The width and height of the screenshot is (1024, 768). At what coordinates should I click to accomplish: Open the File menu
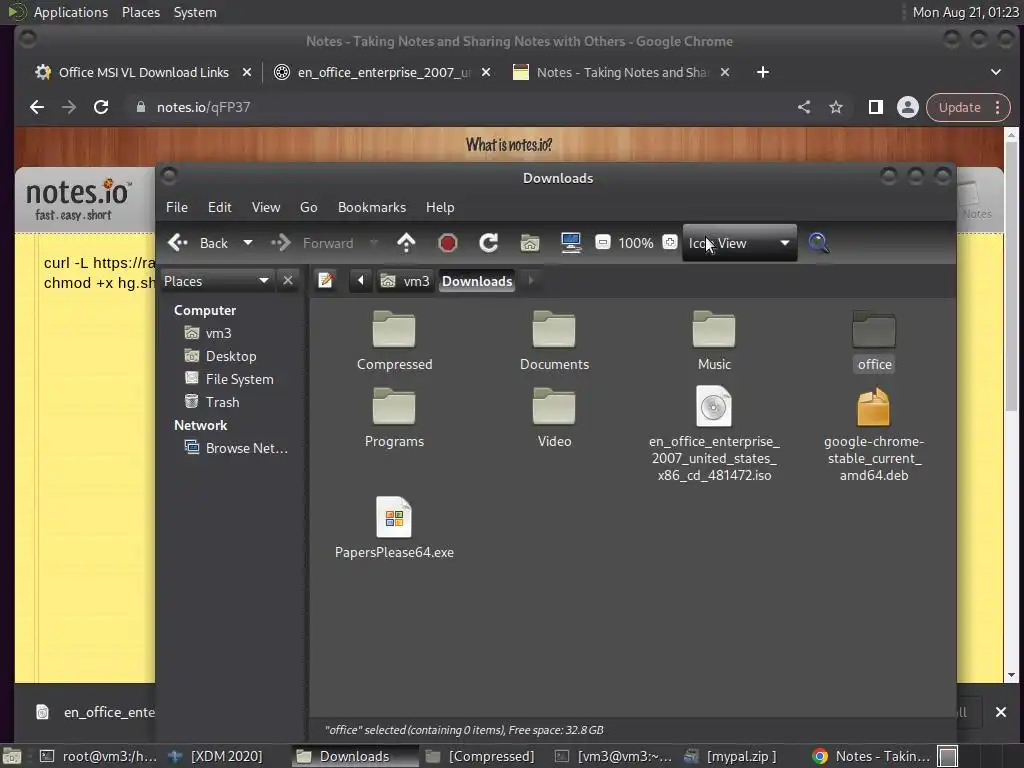(x=176, y=207)
